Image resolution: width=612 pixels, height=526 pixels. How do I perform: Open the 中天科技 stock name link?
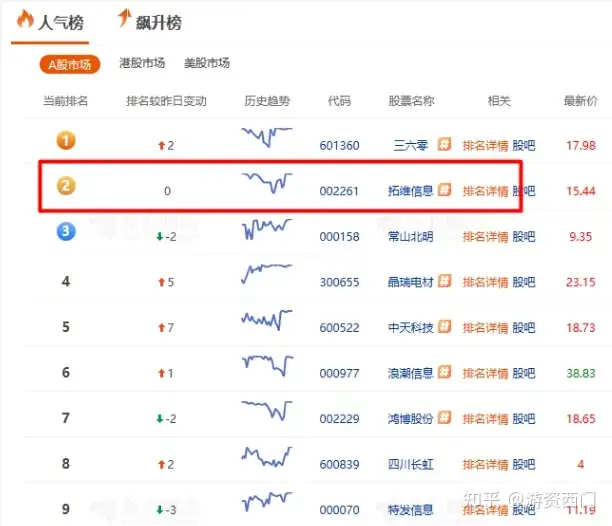411,327
